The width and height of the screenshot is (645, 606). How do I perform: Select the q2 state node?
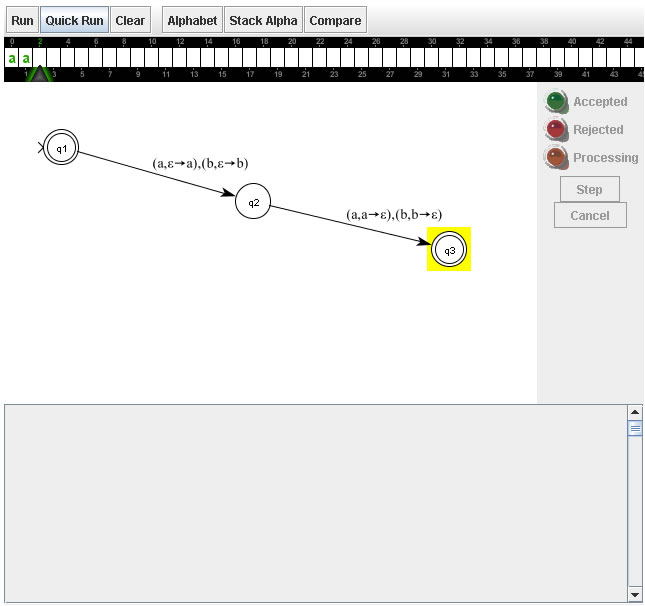[x=253, y=202]
